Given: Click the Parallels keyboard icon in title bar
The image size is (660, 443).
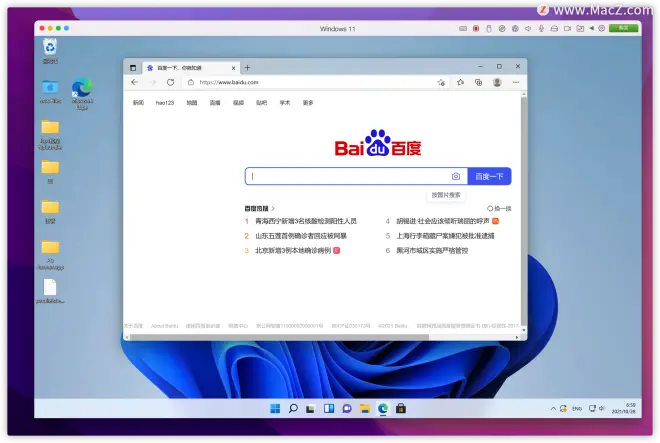Looking at the screenshot, I should (463, 29).
